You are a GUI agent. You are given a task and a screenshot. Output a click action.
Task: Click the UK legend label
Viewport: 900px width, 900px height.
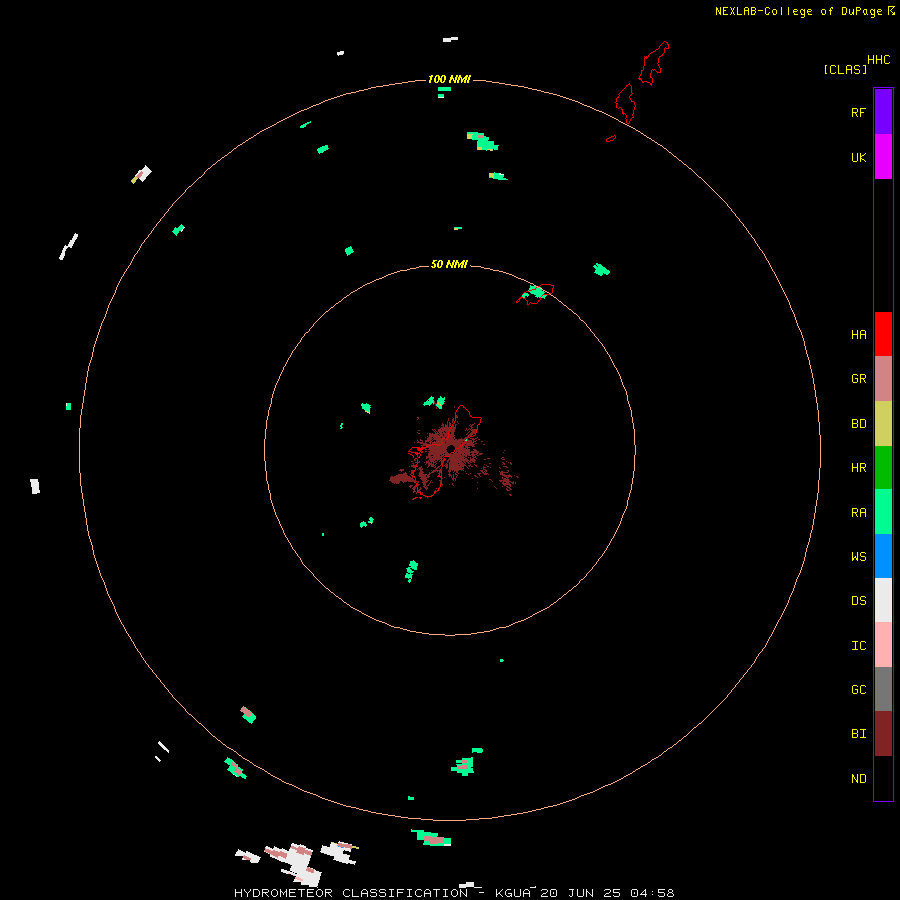[859, 157]
